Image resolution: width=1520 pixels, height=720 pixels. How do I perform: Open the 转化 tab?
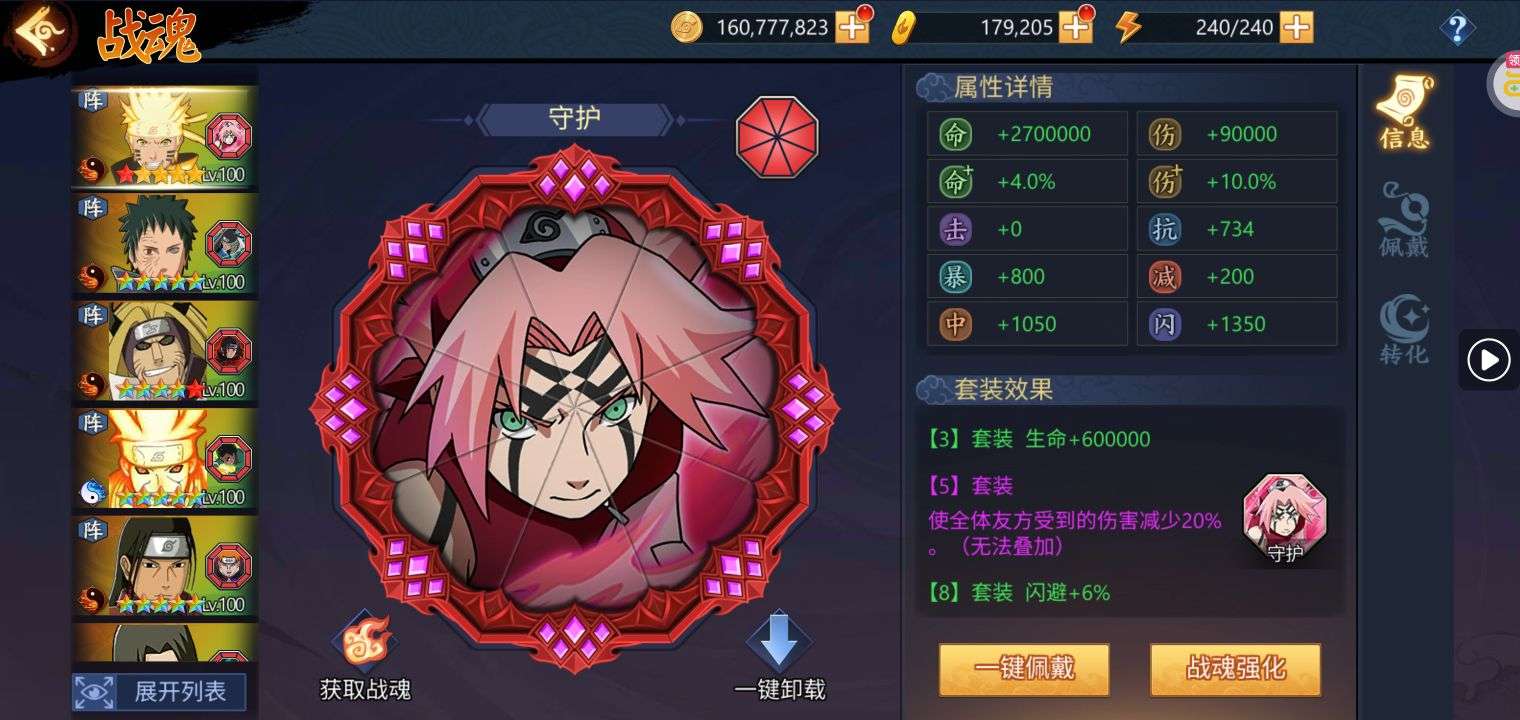click(x=1405, y=328)
